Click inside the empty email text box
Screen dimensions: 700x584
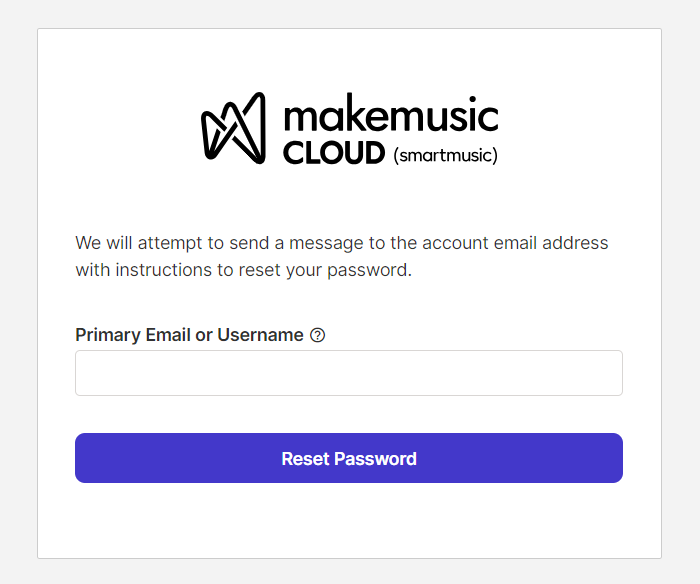click(349, 373)
